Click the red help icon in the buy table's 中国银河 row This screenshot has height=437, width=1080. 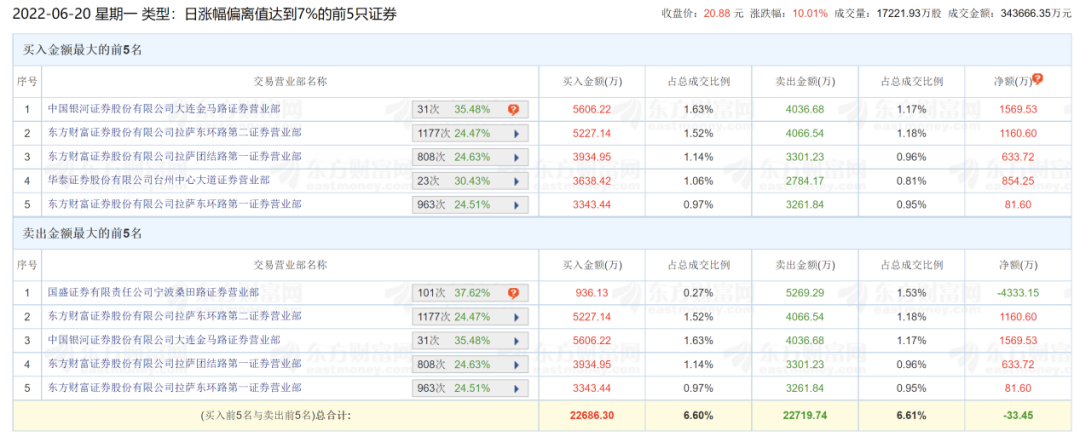pyautogui.click(x=513, y=109)
